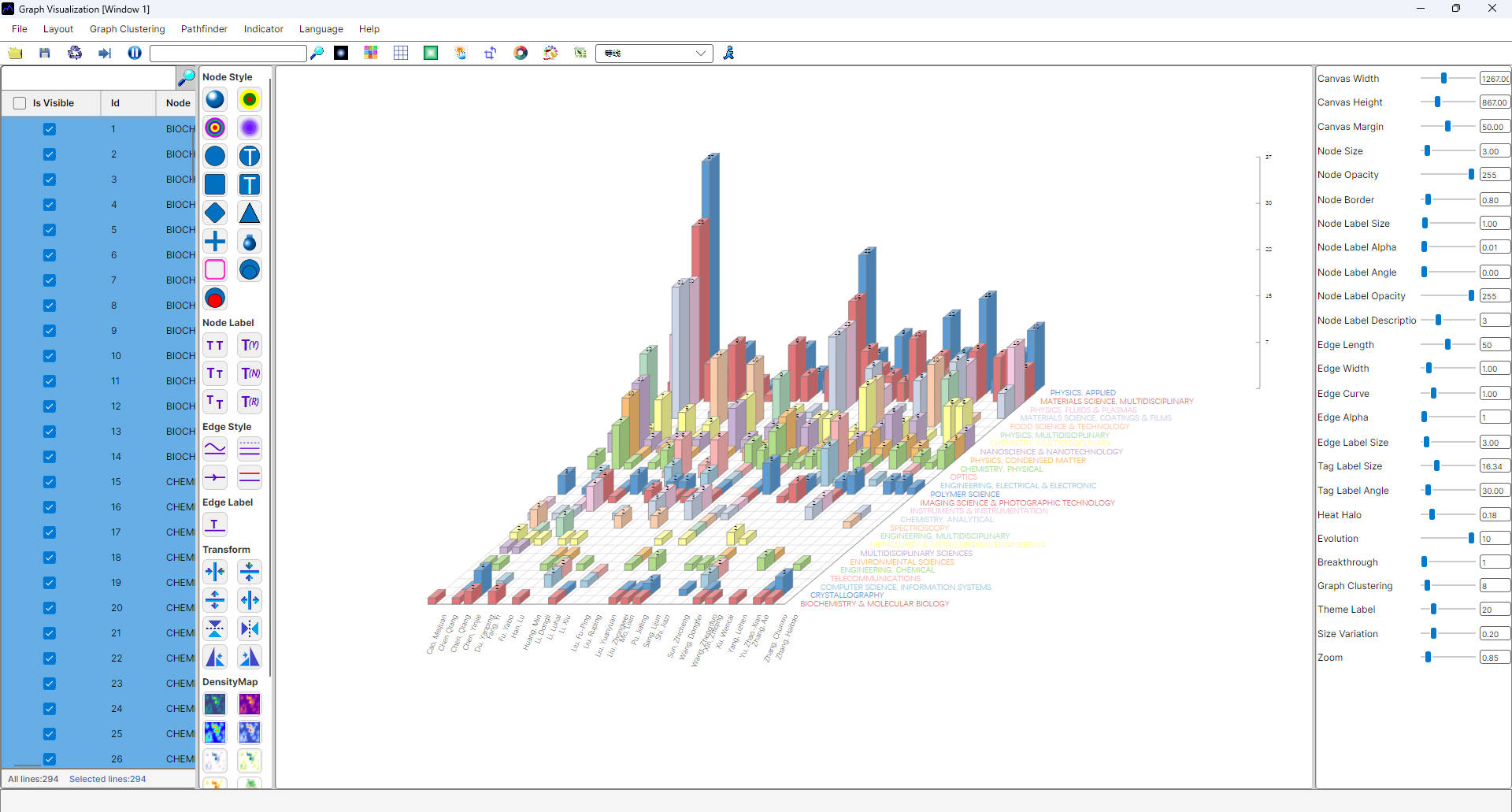Open the Indicator menu
Screen dimensions: 1512x812
click(x=263, y=29)
